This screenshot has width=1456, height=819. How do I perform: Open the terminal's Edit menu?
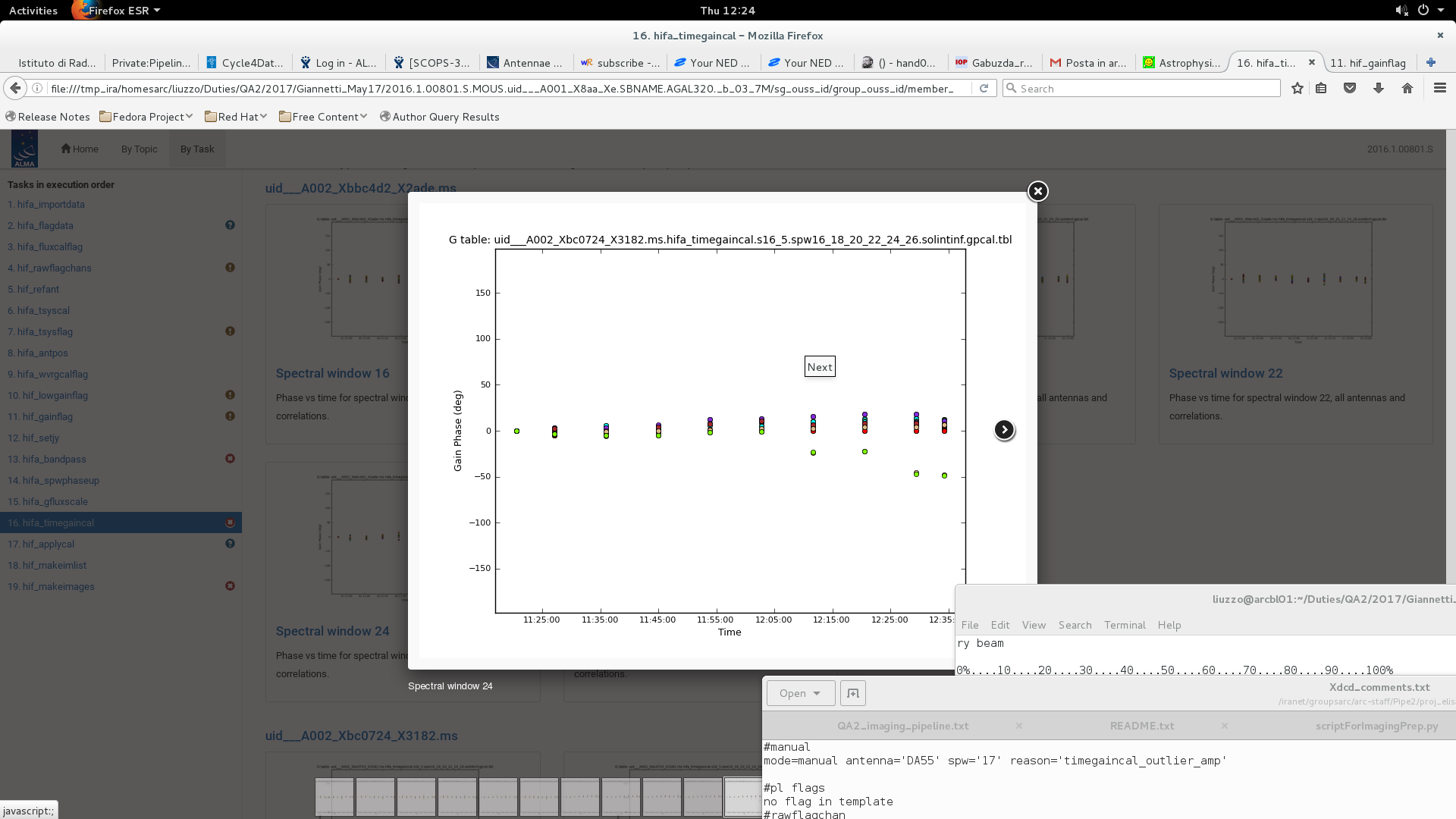pyautogui.click(x=1000, y=625)
